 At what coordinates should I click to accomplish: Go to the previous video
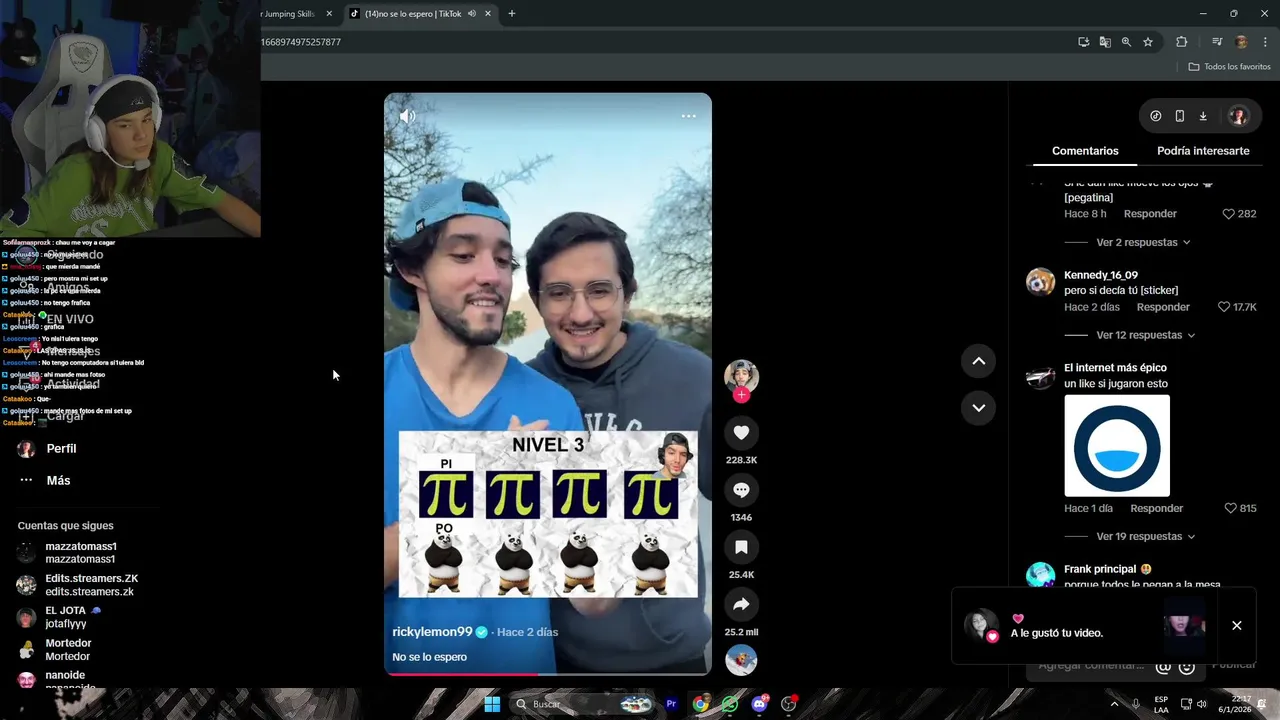point(978,361)
